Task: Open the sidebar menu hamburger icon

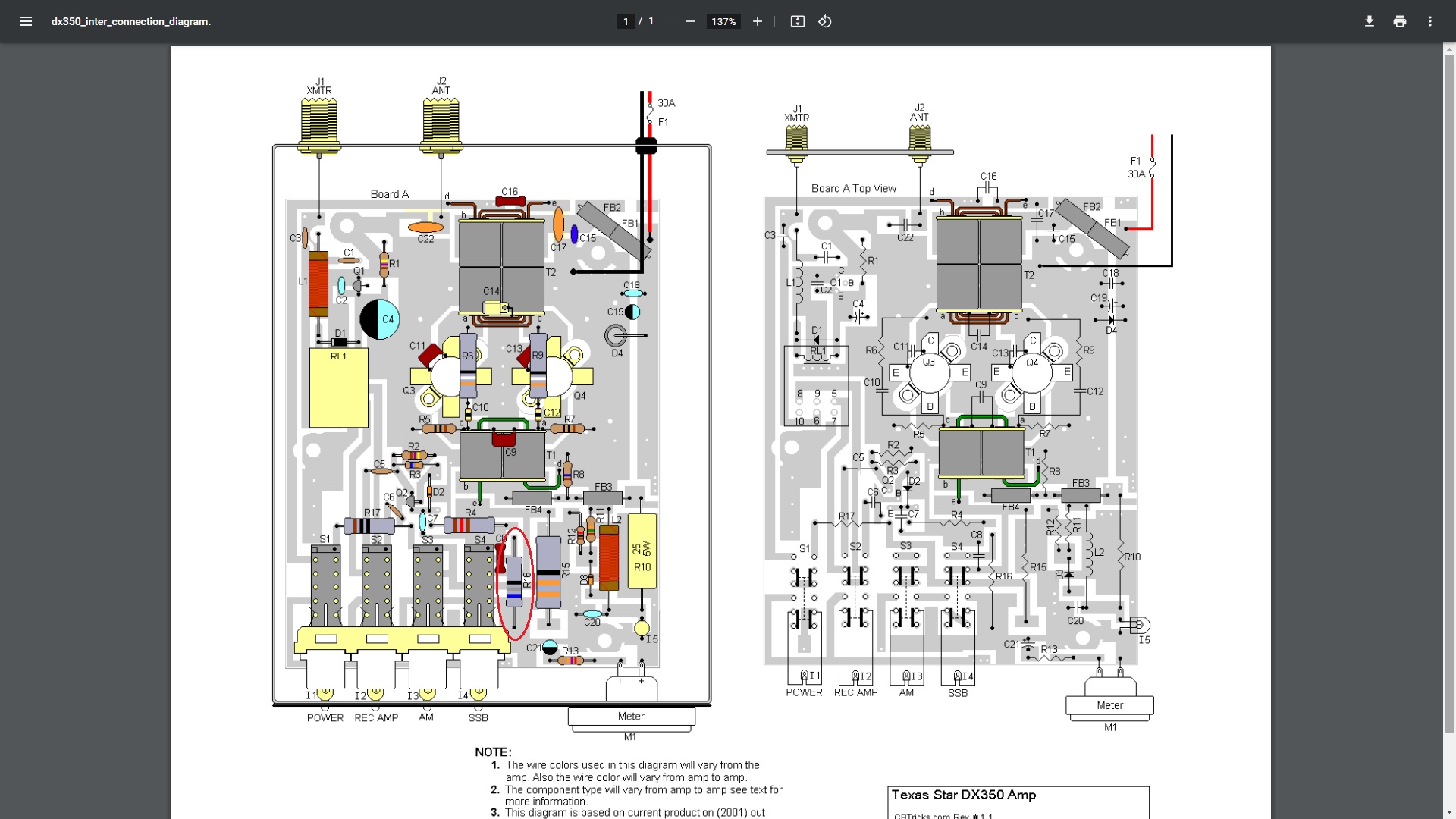Action: (26, 21)
